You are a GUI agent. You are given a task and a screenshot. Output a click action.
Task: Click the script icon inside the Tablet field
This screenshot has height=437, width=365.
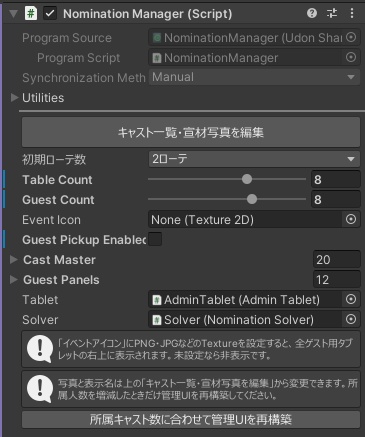(156, 300)
